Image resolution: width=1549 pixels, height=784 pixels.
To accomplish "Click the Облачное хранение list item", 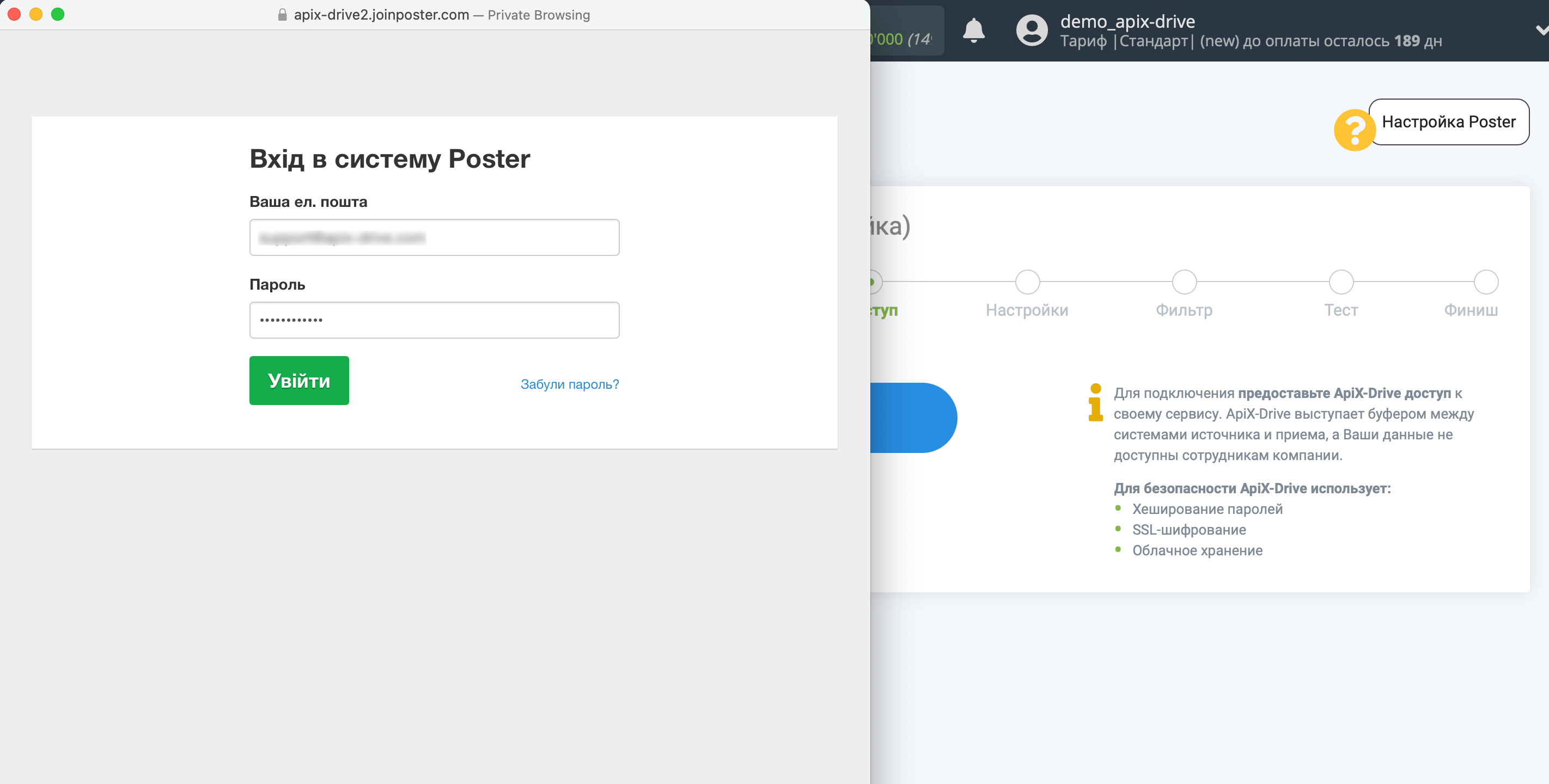I will pos(1197,551).
